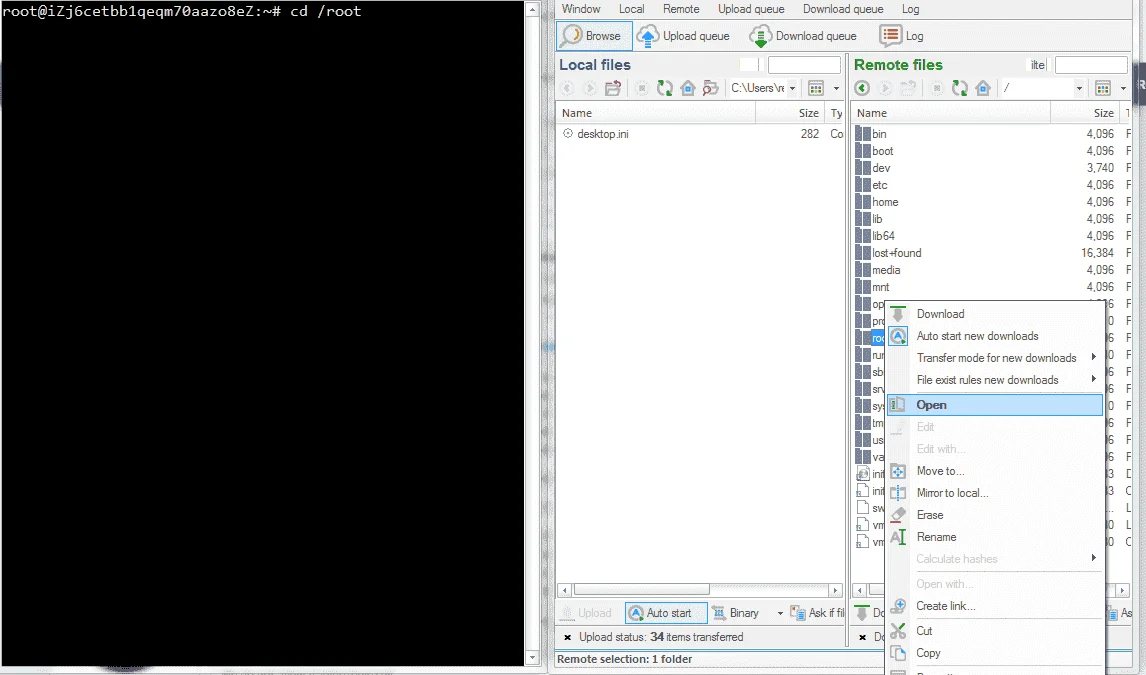Select the lib remote folder

876,219
